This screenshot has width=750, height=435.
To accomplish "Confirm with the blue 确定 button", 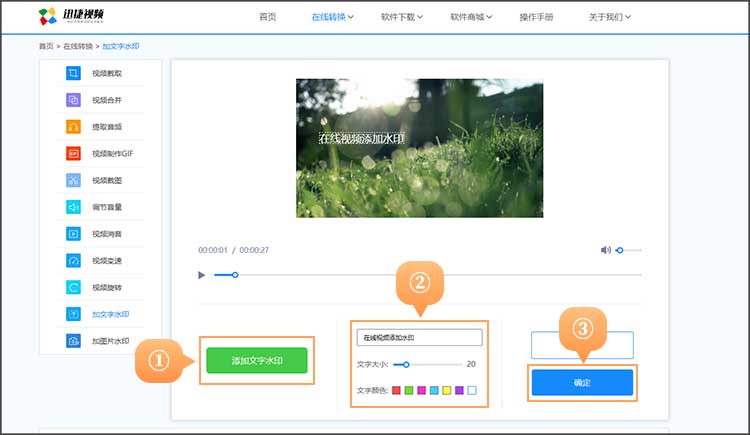I will [582, 382].
